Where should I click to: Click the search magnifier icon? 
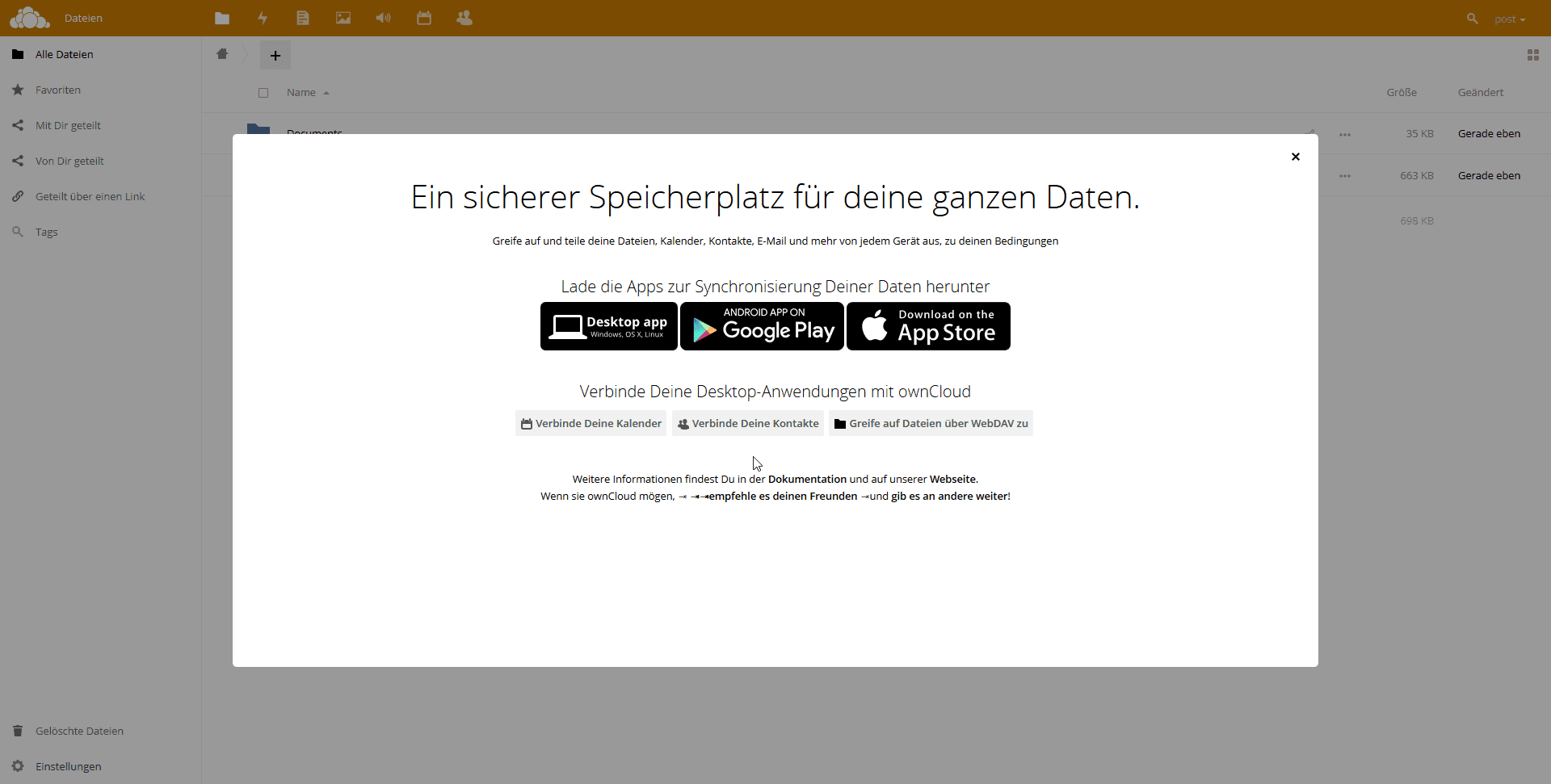click(1472, 18)
